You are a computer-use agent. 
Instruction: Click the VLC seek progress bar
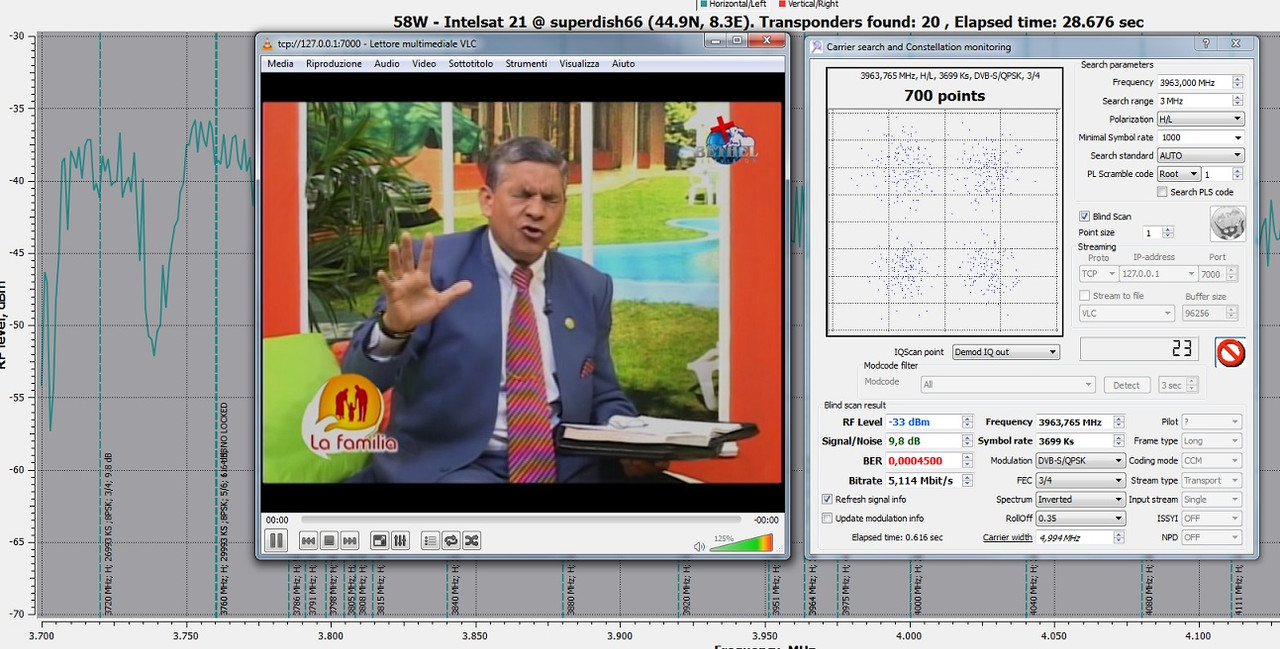(x=520, y=520)
